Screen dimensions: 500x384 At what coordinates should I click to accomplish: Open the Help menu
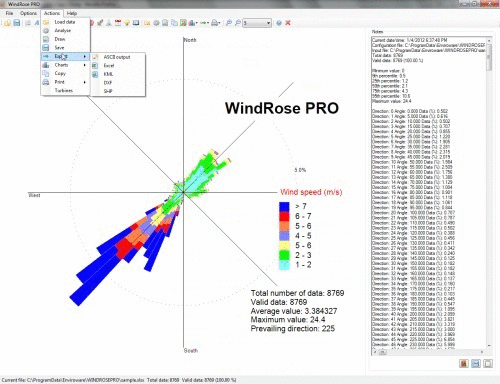coord(72,13)
